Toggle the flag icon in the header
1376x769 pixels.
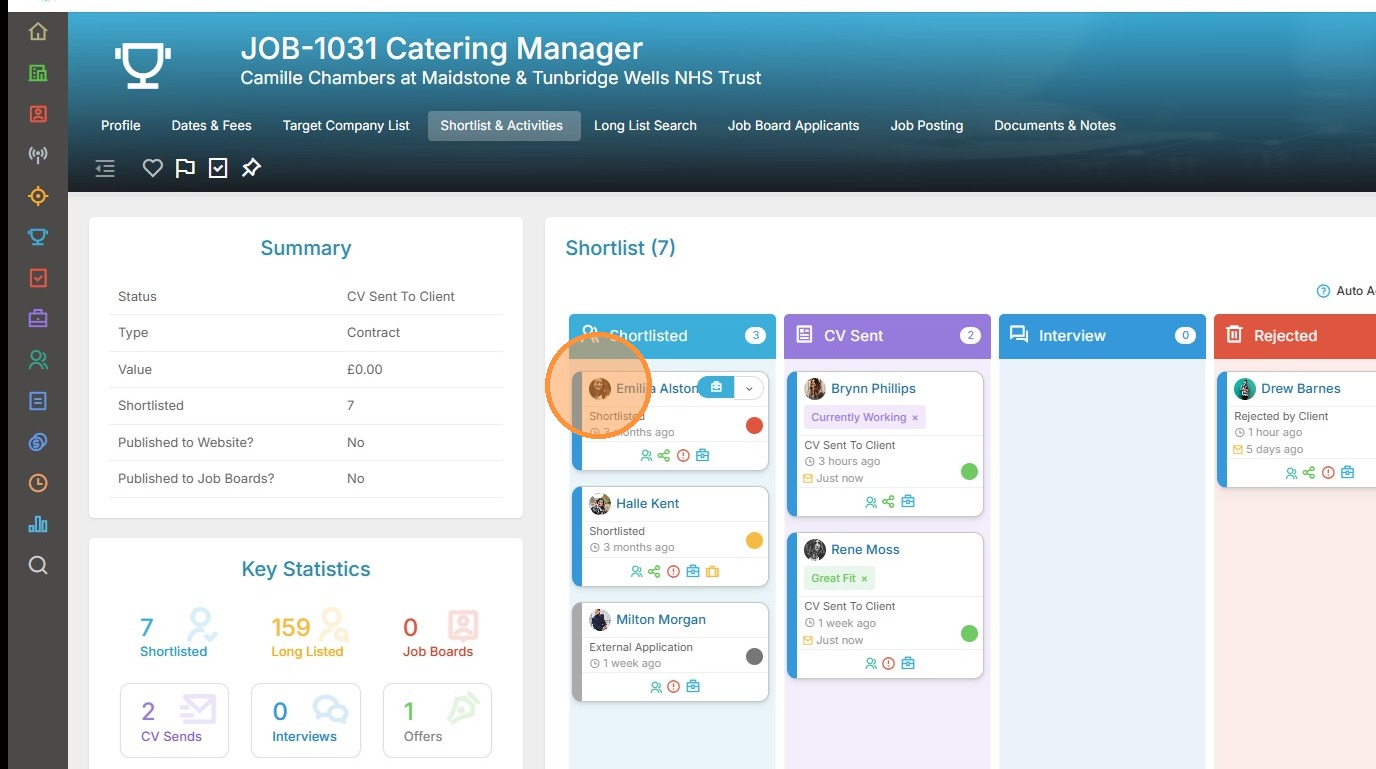pyautogui.click(x=185, y=168)
